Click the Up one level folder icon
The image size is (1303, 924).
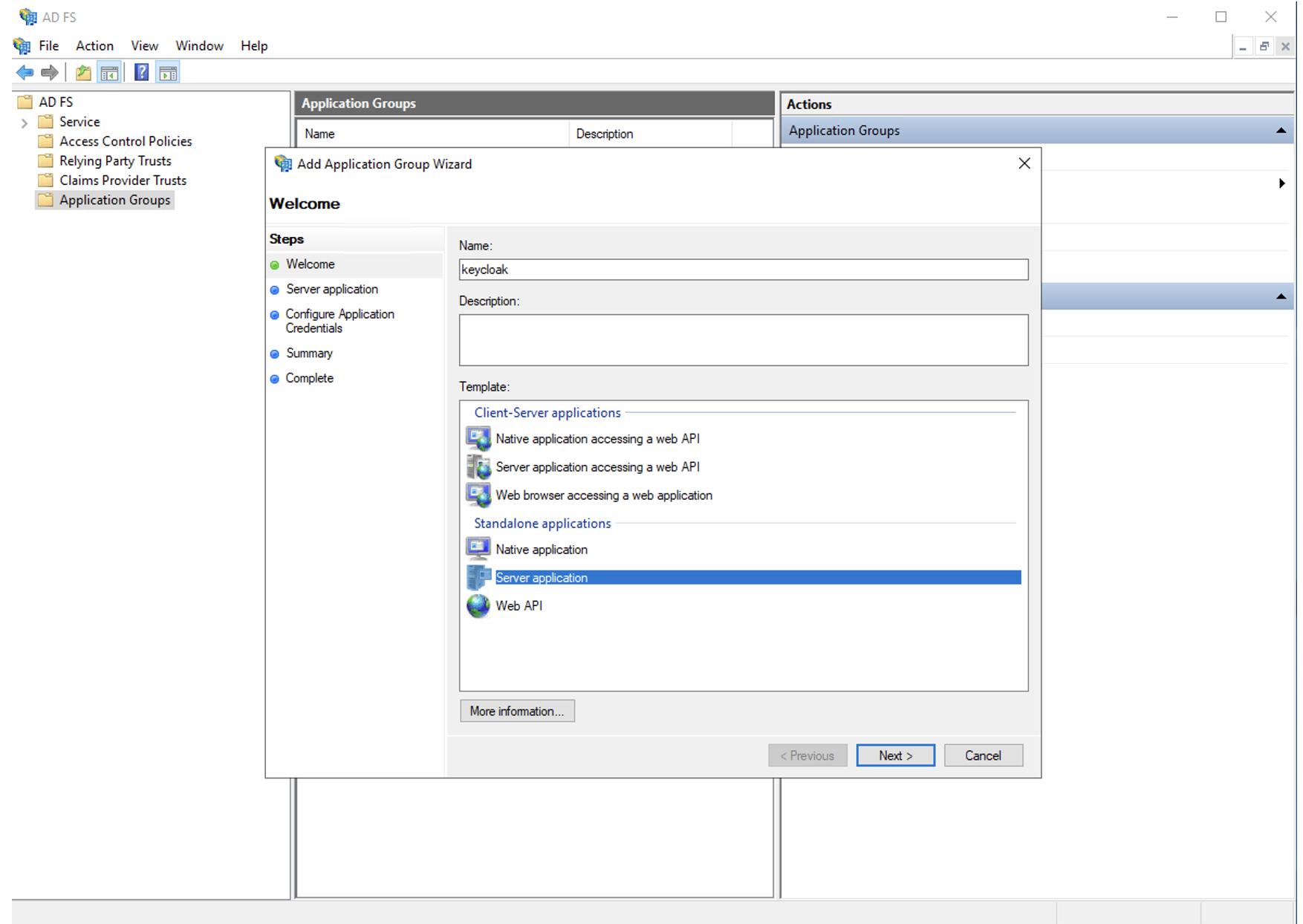pyautogui.click(x=83, y=73)
